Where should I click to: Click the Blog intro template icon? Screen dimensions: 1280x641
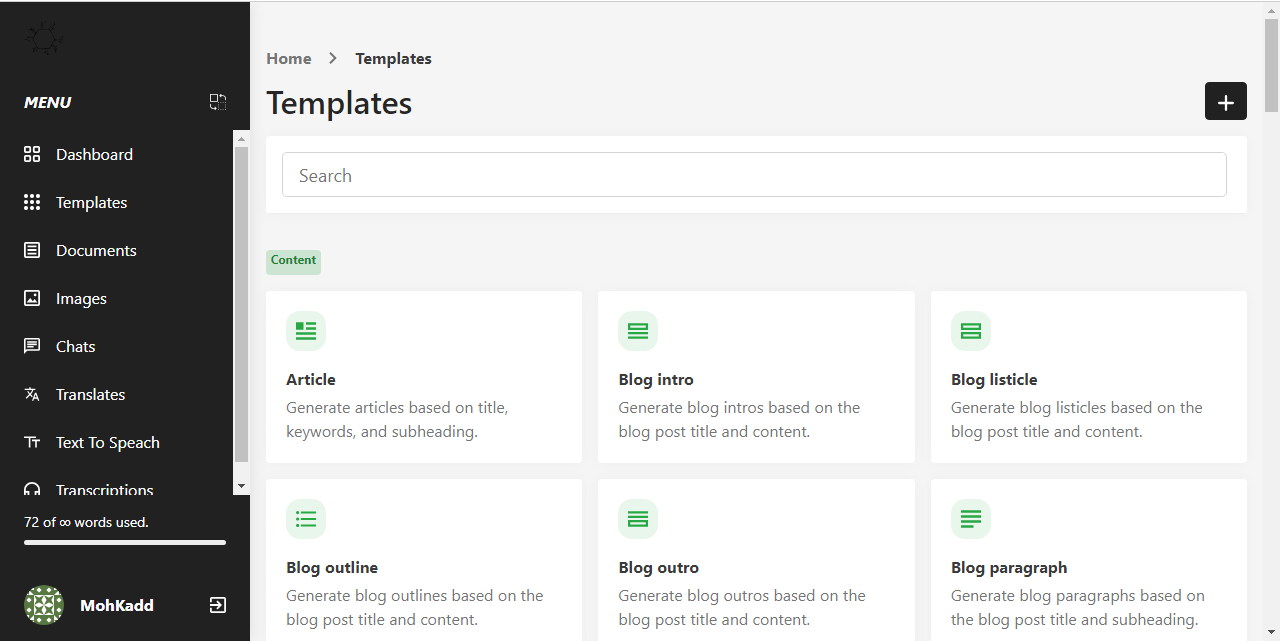click(638, 331)
